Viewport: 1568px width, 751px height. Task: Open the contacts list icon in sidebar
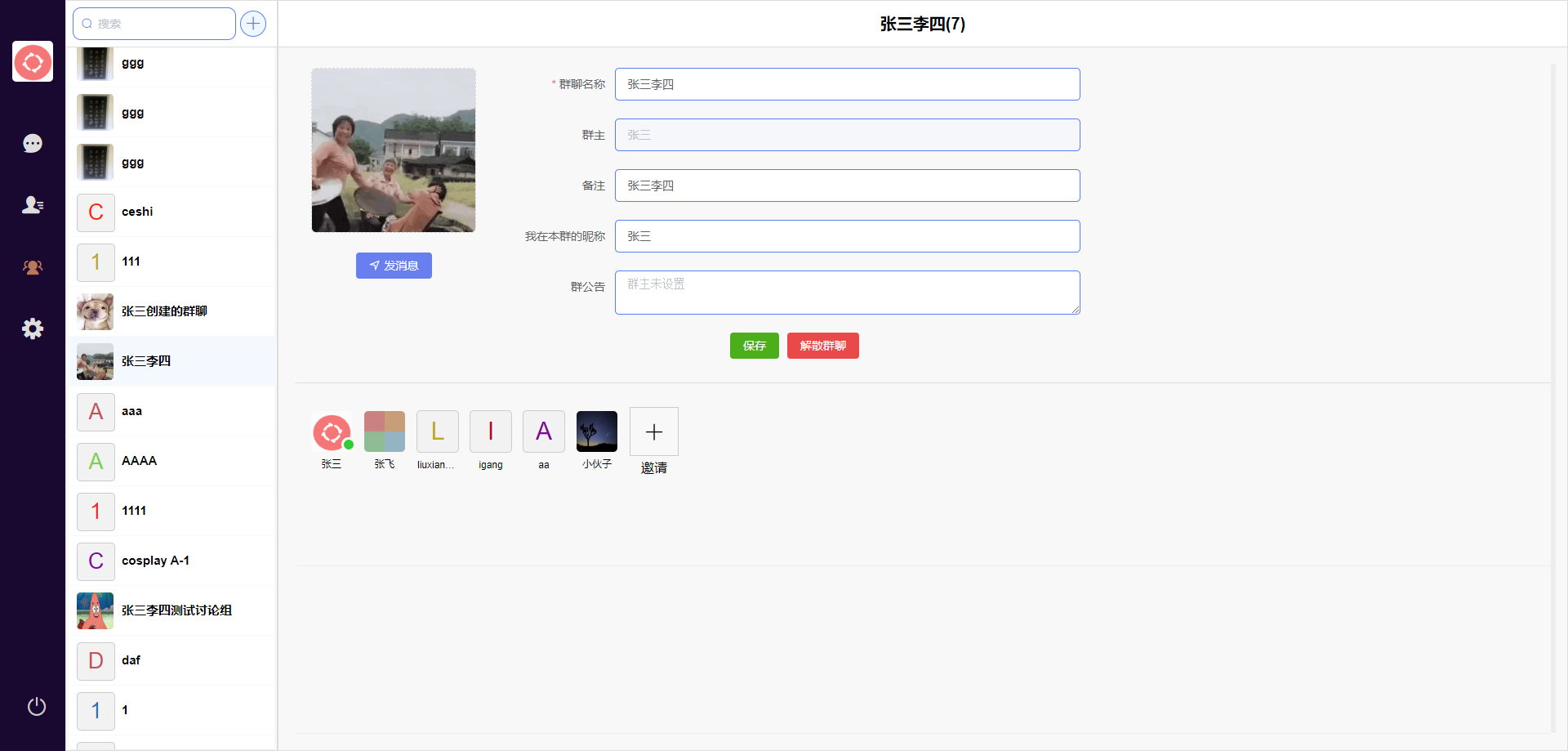pos(33,205)
